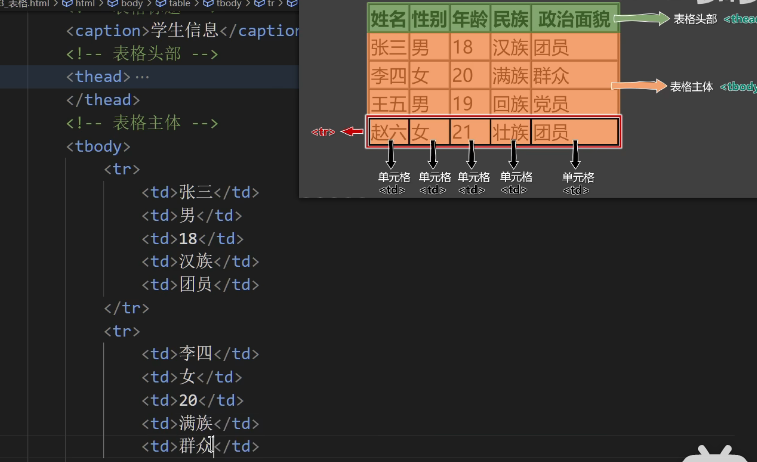Click the 汉族 cell in the diagram table
Screen dimensions: 757x462
click(x=511, y=47)
